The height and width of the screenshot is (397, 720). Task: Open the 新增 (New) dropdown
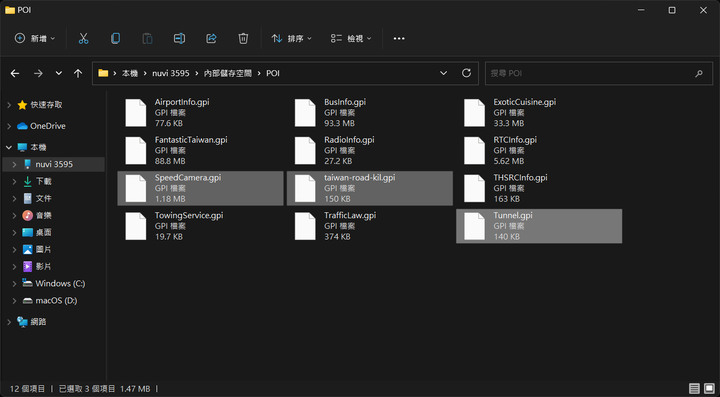(x=35, y=39)
